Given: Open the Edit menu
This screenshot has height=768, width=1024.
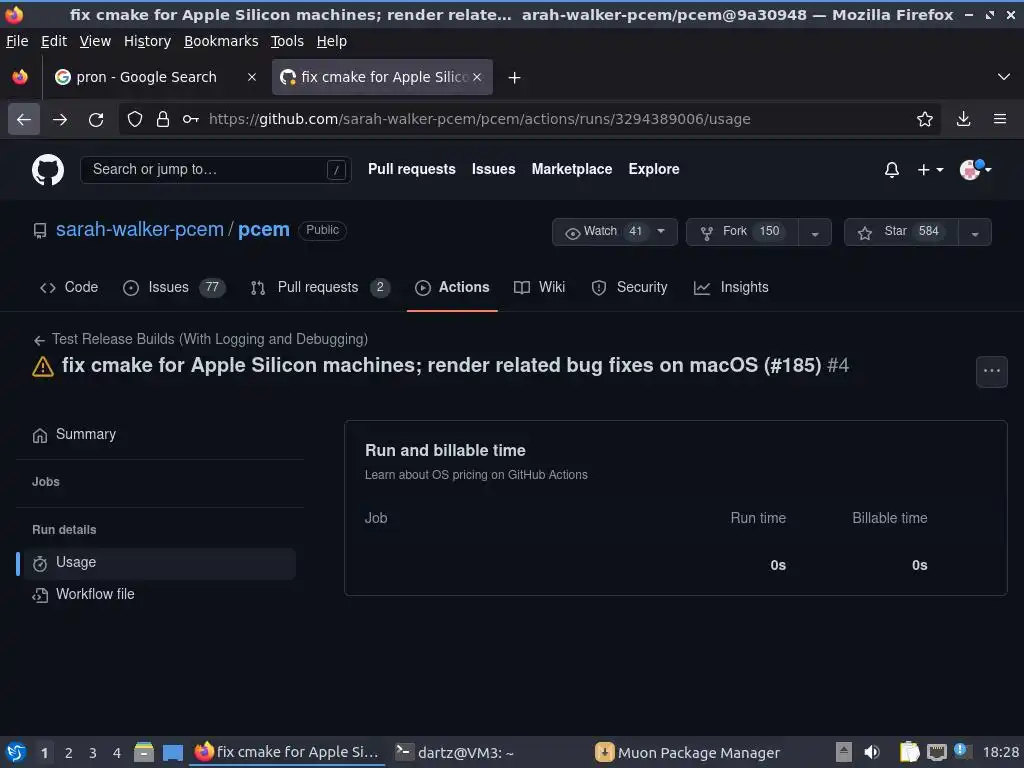Looking at the screenshot, I should point(54,41).
